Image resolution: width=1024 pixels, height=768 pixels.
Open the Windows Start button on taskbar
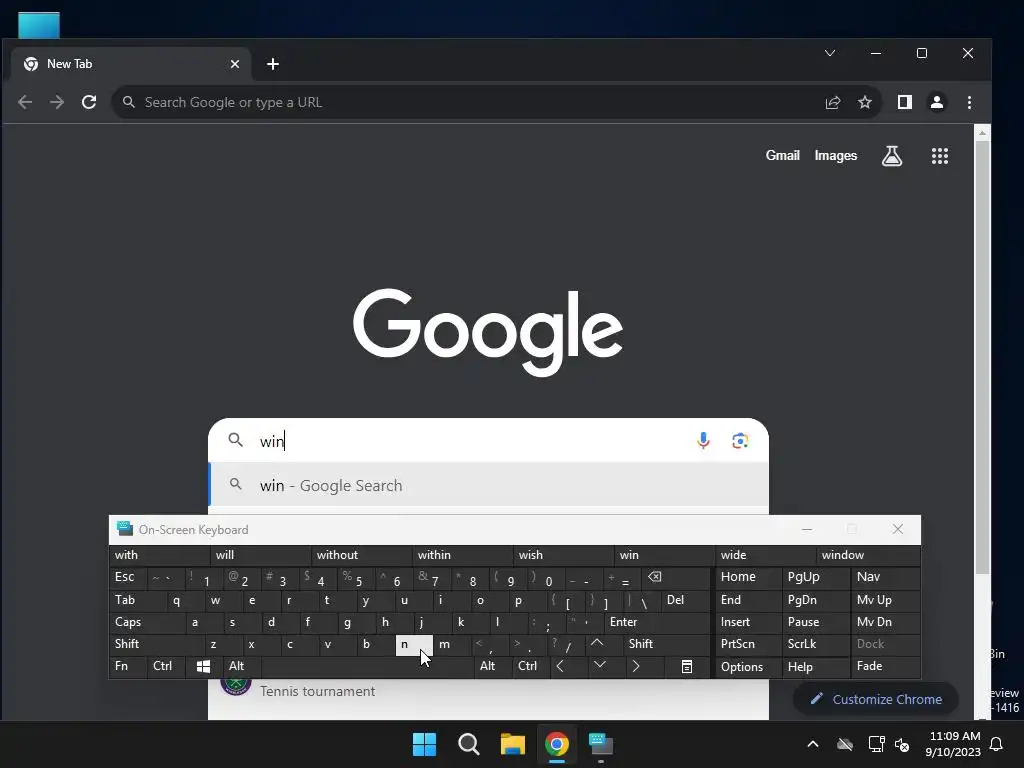coord(424,744)
